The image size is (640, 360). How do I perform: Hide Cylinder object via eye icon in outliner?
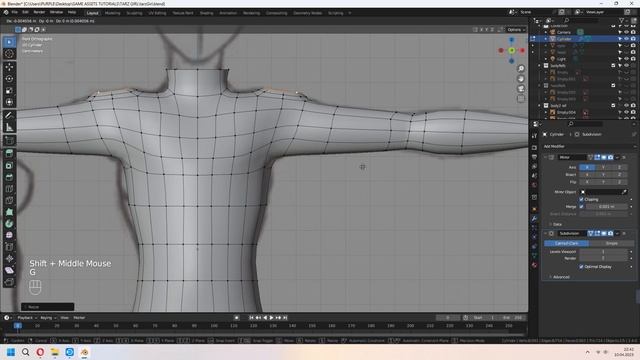coord(627,39)
